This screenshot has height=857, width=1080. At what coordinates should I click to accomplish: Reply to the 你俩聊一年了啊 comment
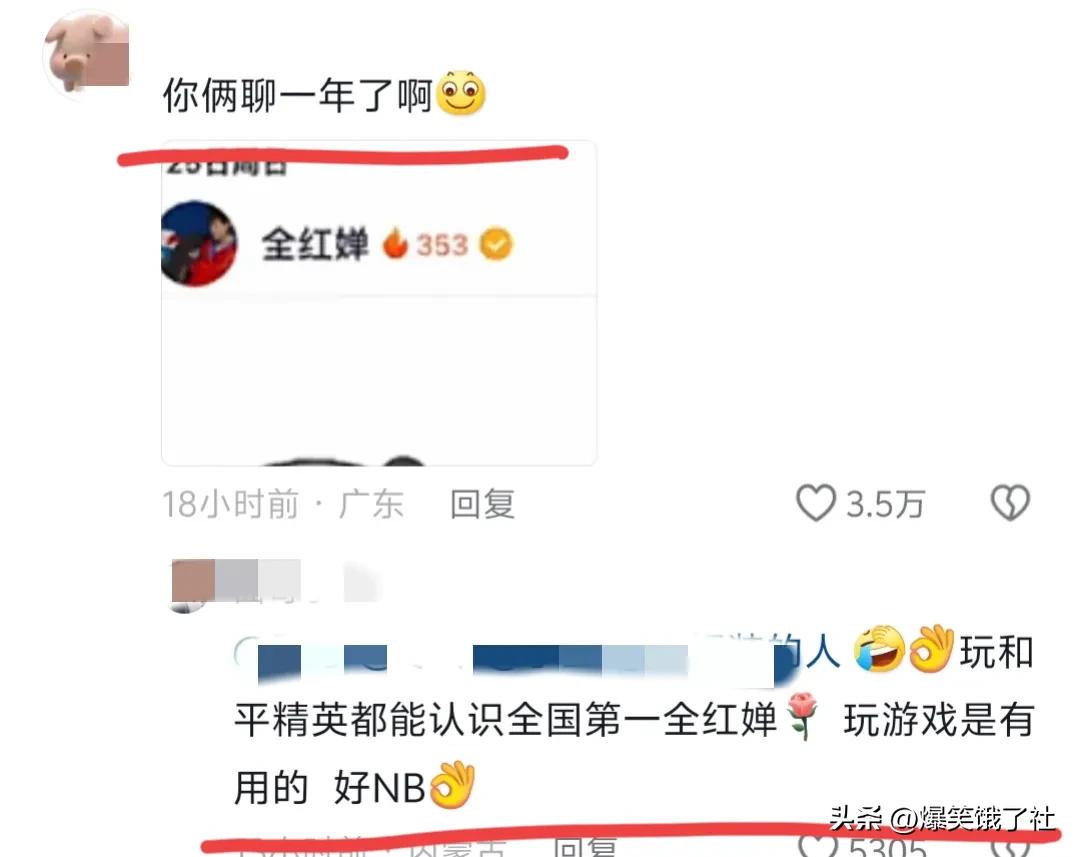pyautogui.click(x=482, y=504)
